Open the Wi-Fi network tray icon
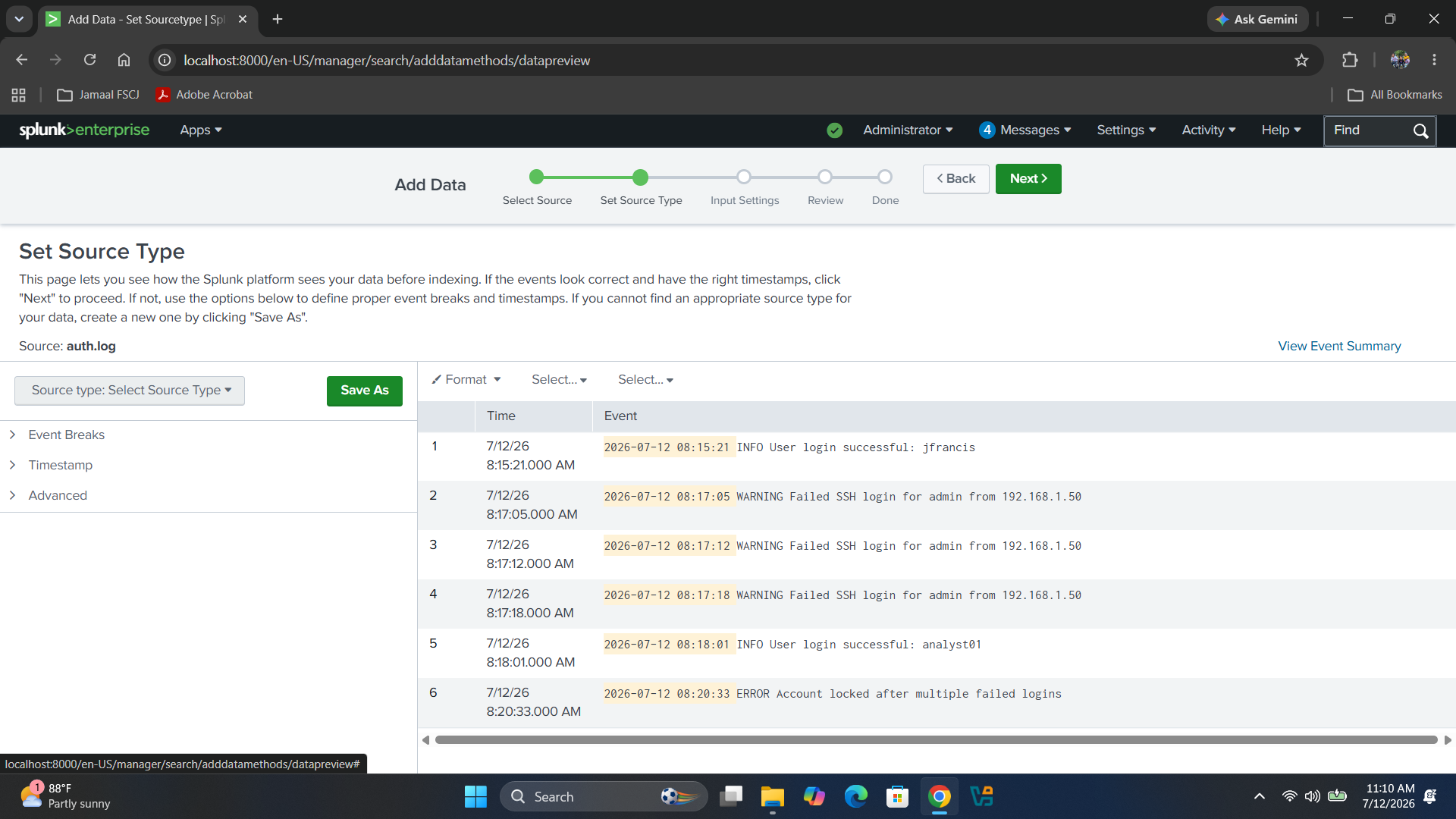Screen dimensions: 1456x819 click(1289, 796)
